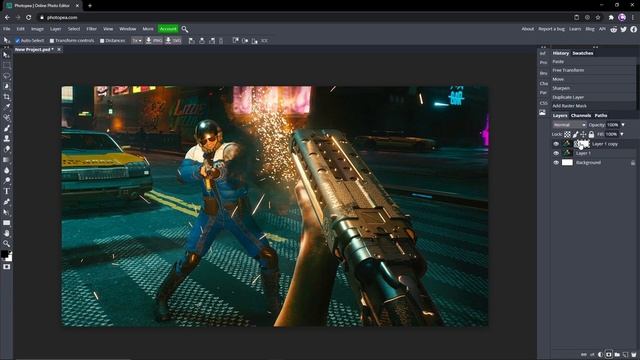Click the search magnifier in the menu bar

185,29
